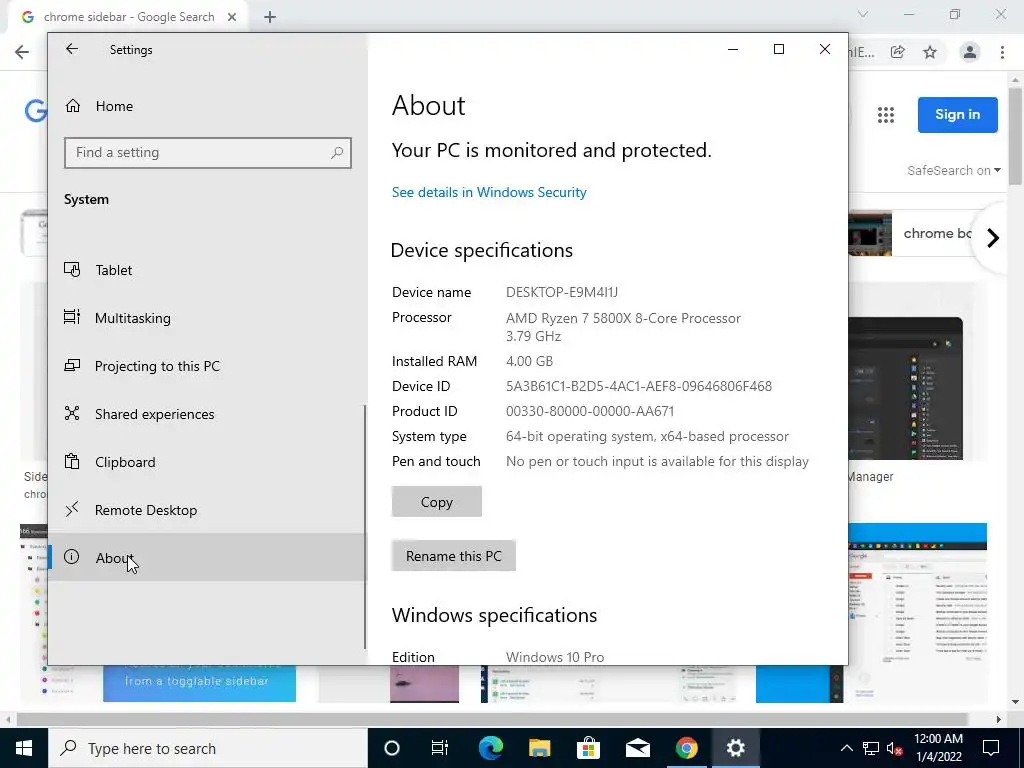Image resolution: width=1024 pixels, height=768 pixels.
Task: Close the Settings window
Action: point(825,49)
